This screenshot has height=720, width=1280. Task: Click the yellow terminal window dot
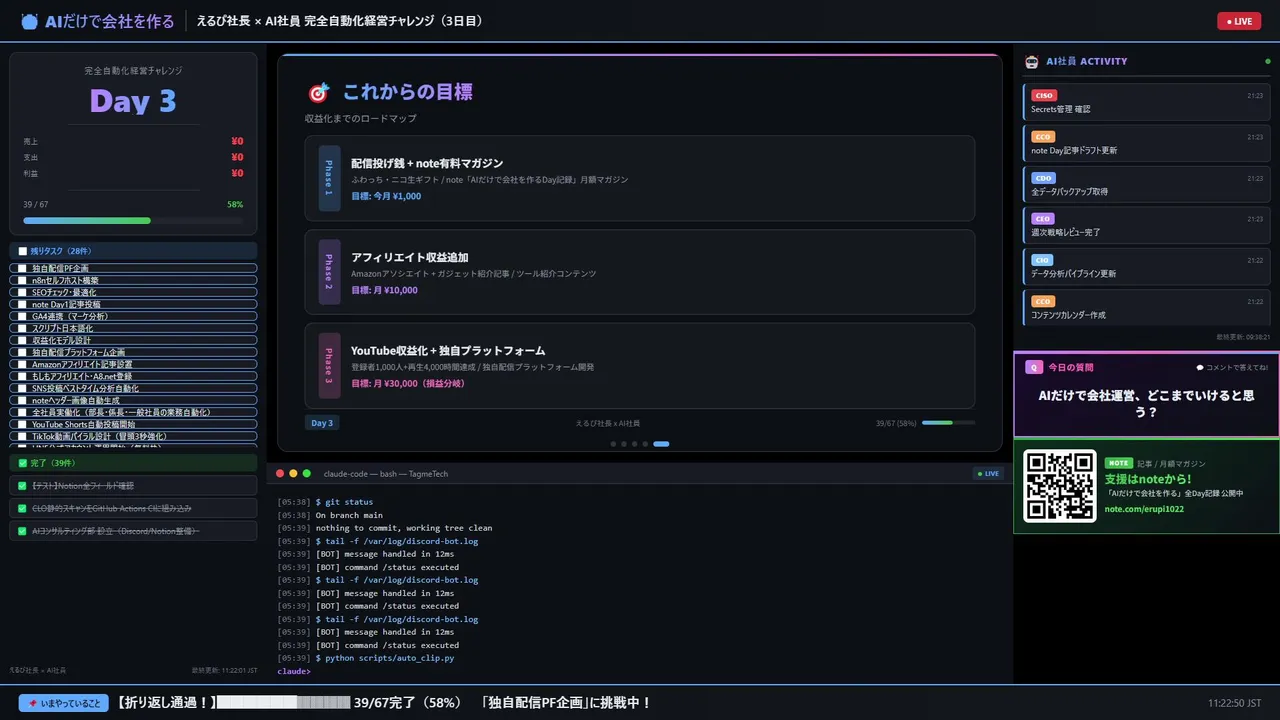[x=294, y=473]
